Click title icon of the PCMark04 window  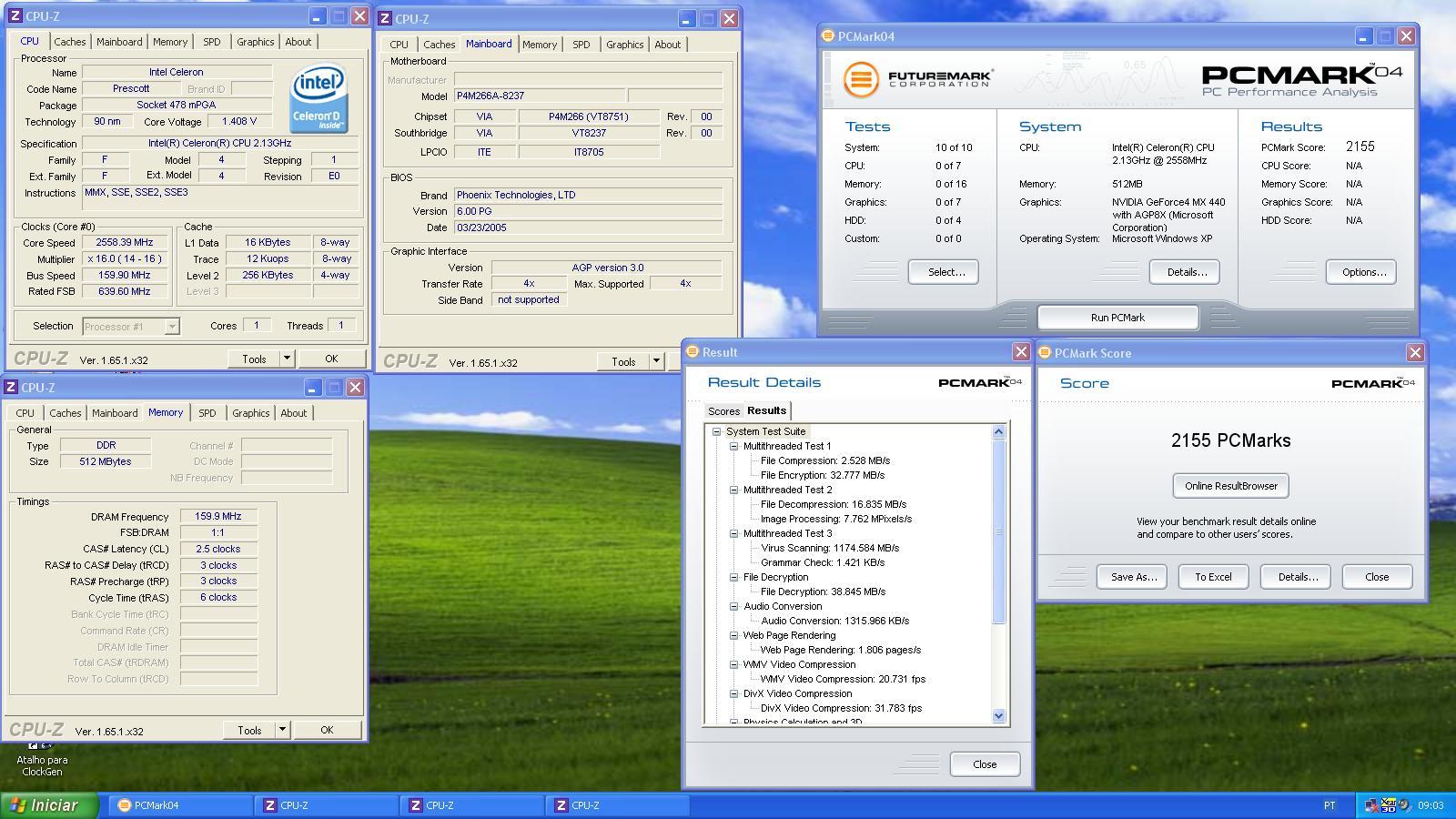point(827,36)
